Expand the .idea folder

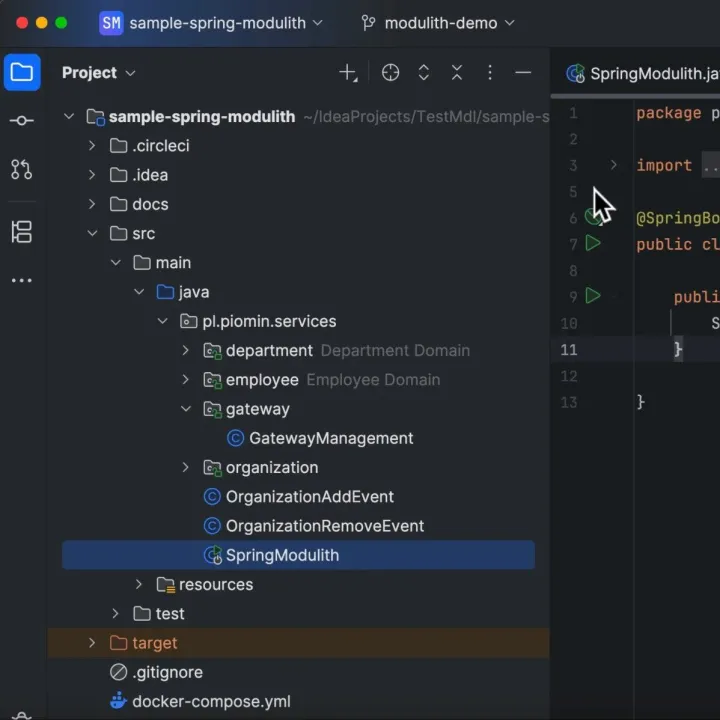[x=92, y=175]
